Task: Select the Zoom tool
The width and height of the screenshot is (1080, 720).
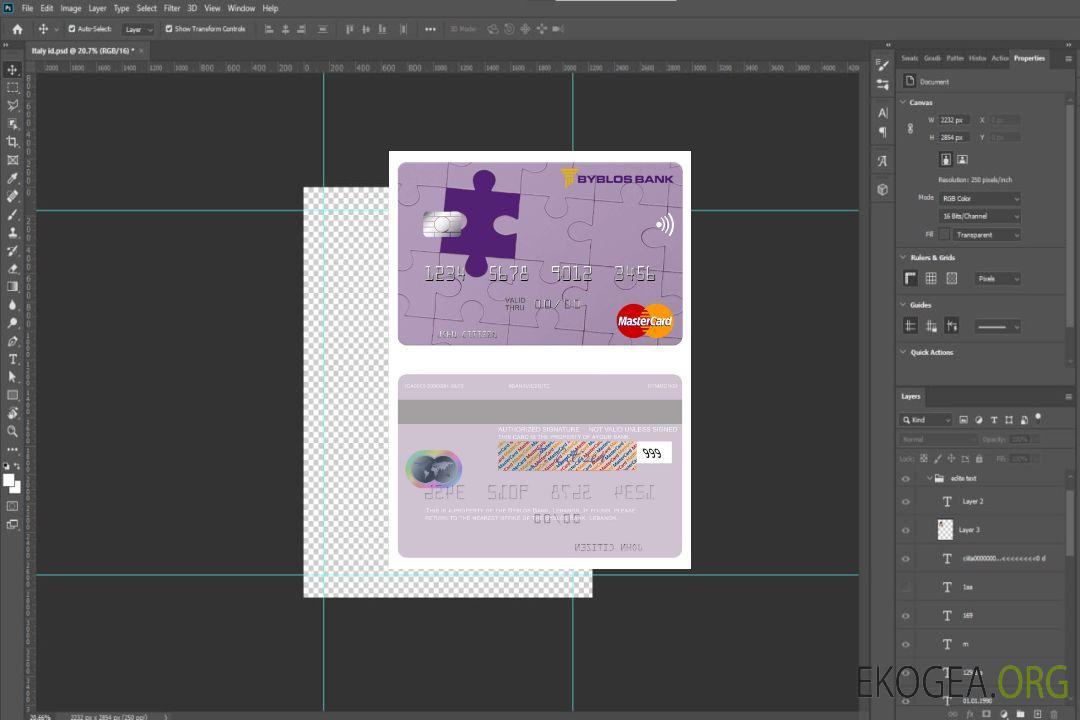Action: [12, 431]
